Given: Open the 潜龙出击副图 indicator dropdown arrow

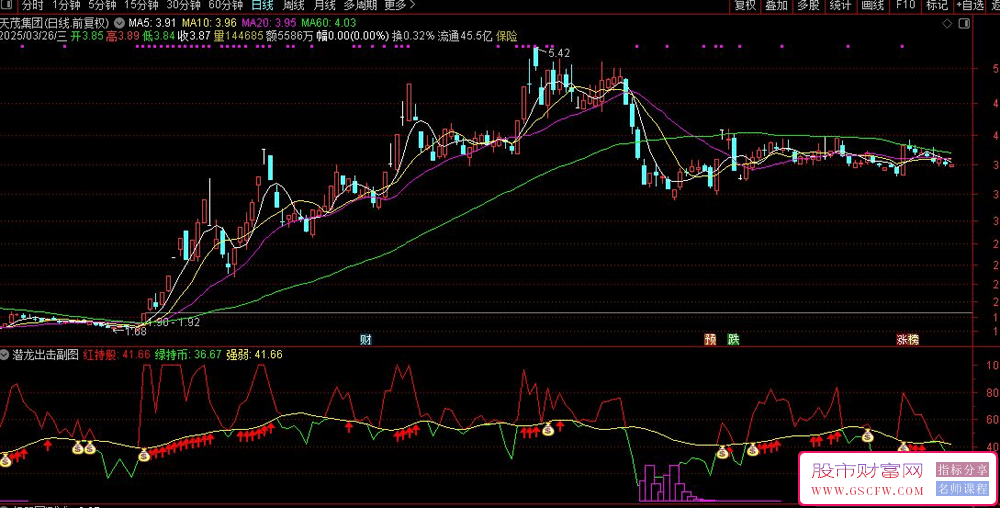Looking at the screenshot, I should [x=6, y=354].
